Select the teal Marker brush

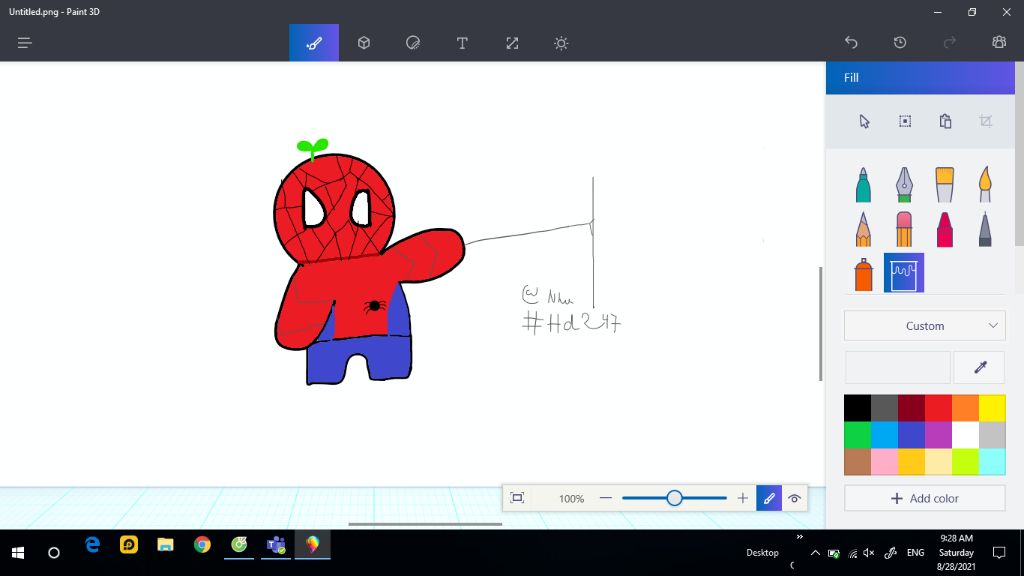tap(863, 185)
